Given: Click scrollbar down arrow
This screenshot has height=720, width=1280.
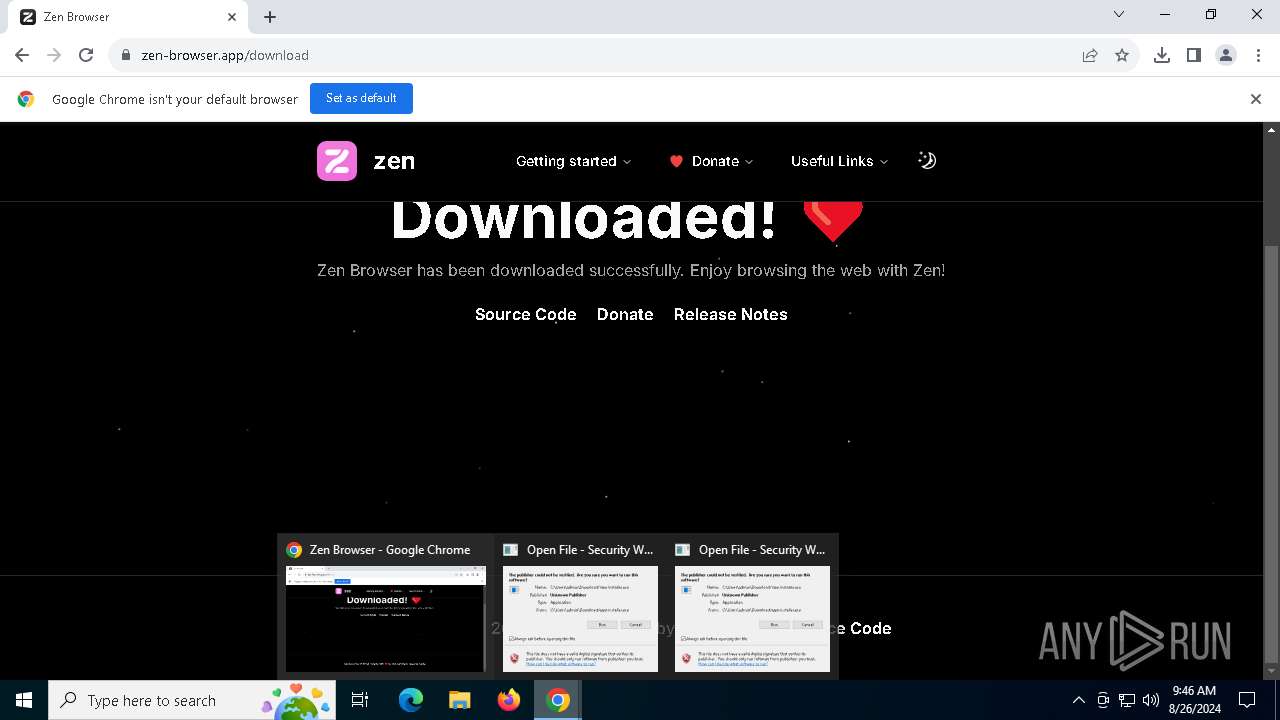Looking at the screenshot, I should [1272, 672].
